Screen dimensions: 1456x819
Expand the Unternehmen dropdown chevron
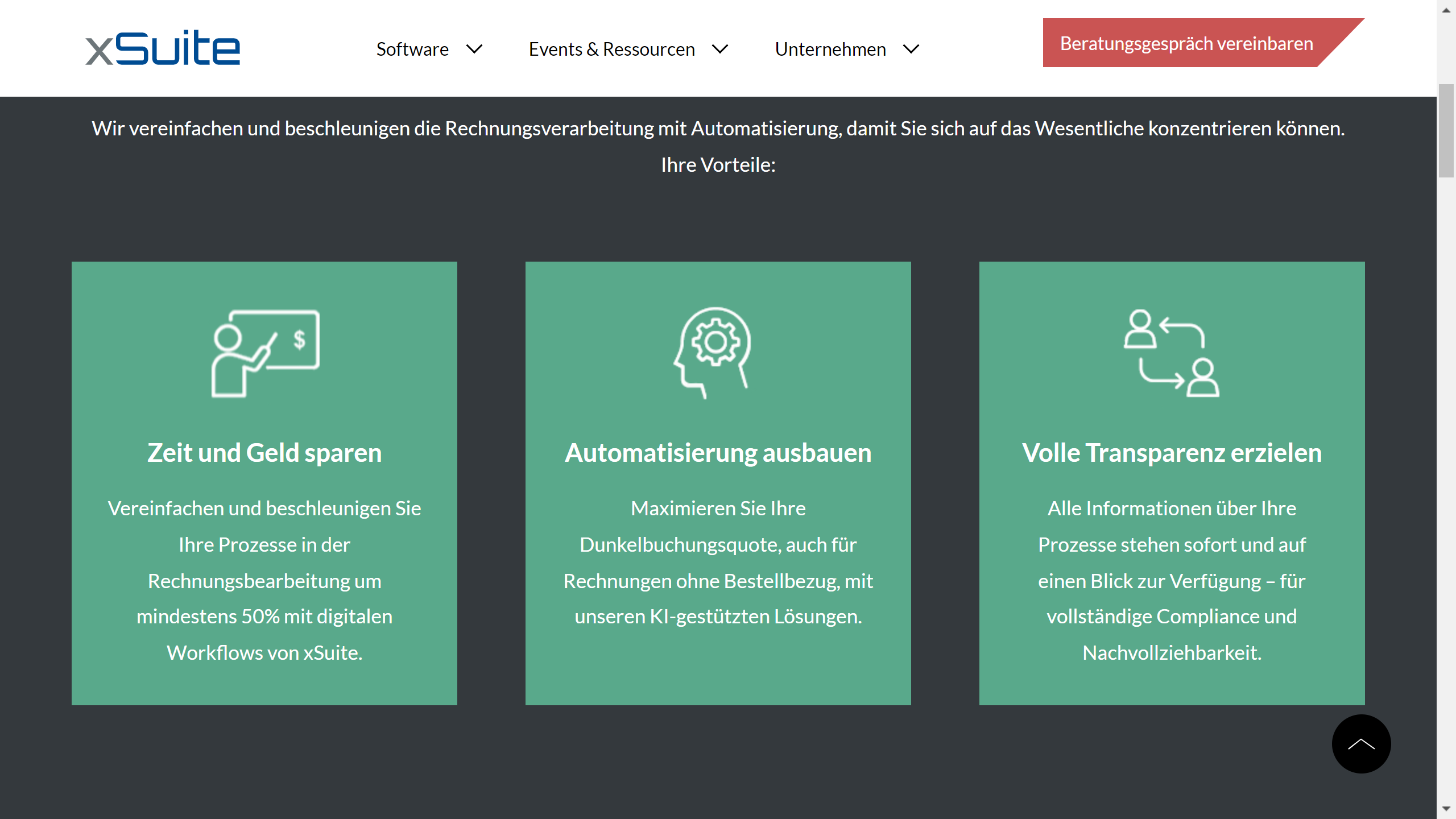[x=911, y=49]
